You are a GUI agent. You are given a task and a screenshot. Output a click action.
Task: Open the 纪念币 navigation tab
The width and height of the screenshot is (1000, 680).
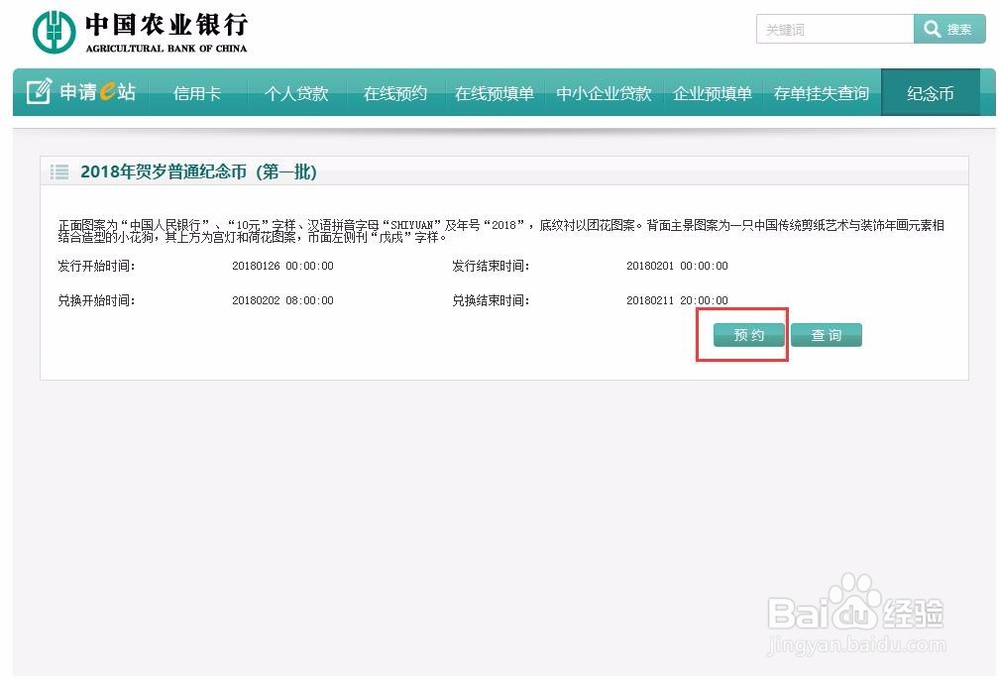pos(929,92)
